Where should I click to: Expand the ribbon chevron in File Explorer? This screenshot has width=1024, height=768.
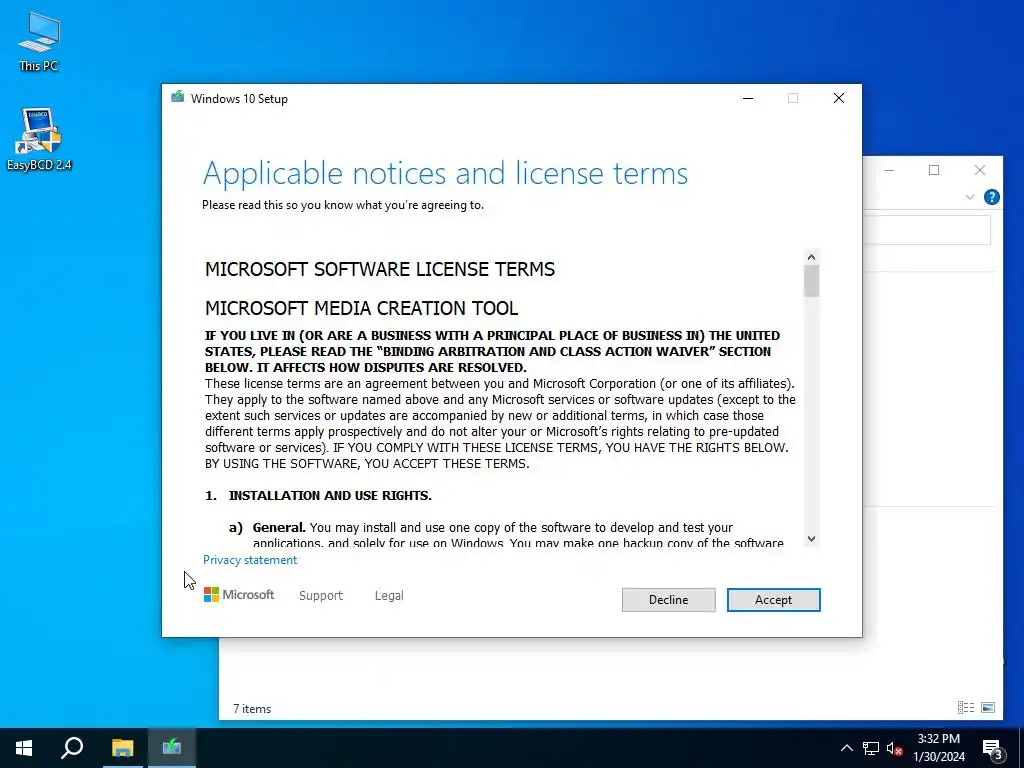[x=970, y=197]
